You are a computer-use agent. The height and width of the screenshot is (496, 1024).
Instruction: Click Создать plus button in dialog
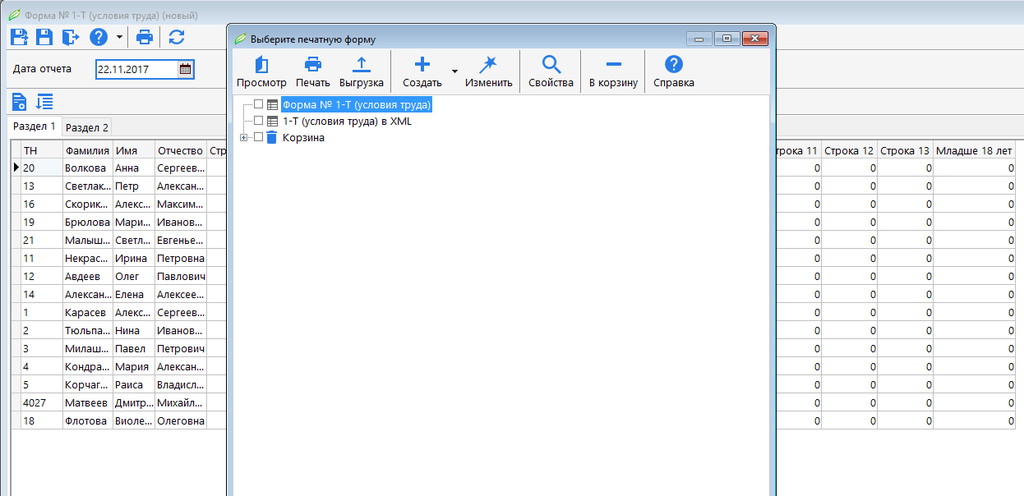423,72
